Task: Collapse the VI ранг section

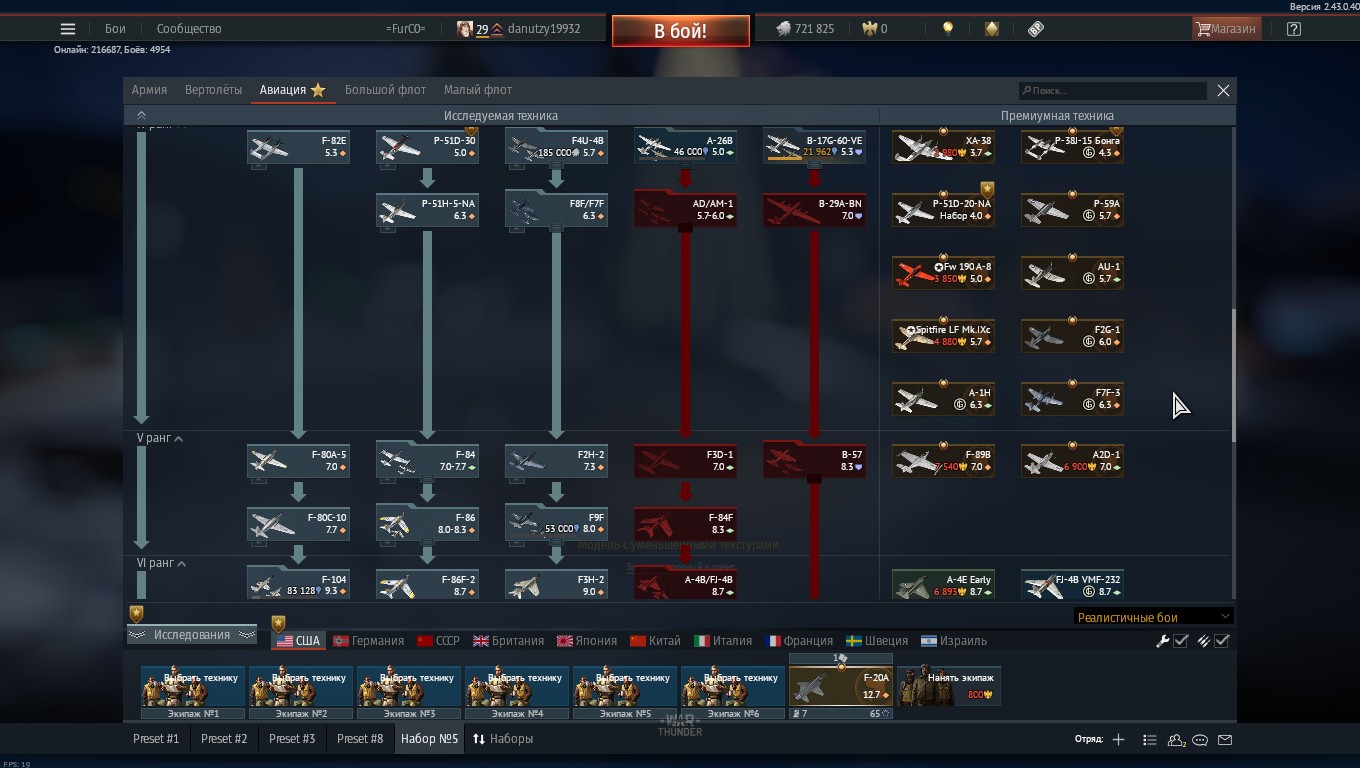Action: click(162, 563)
